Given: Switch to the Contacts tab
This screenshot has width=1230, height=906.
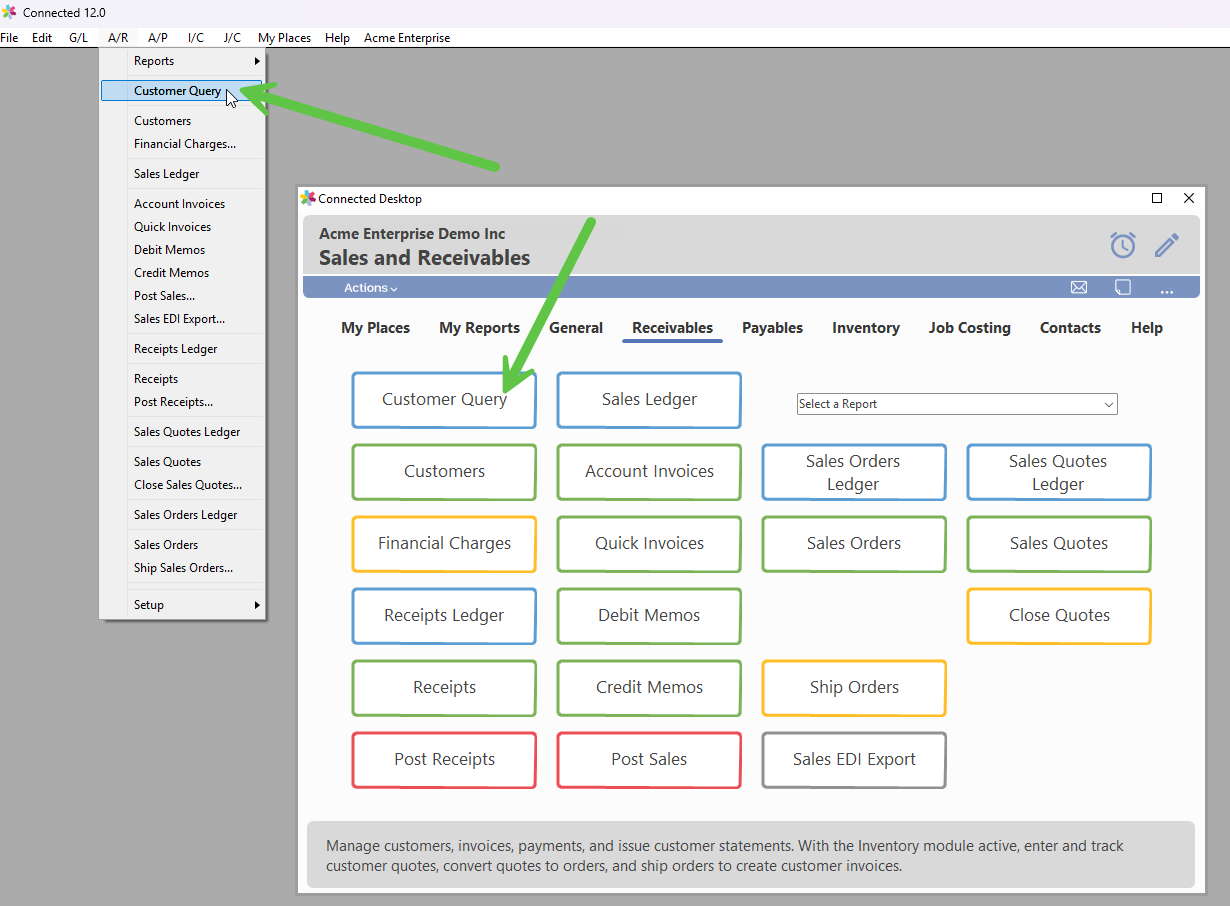Looking at the screenshot, I should click(x=1070, y=328).
